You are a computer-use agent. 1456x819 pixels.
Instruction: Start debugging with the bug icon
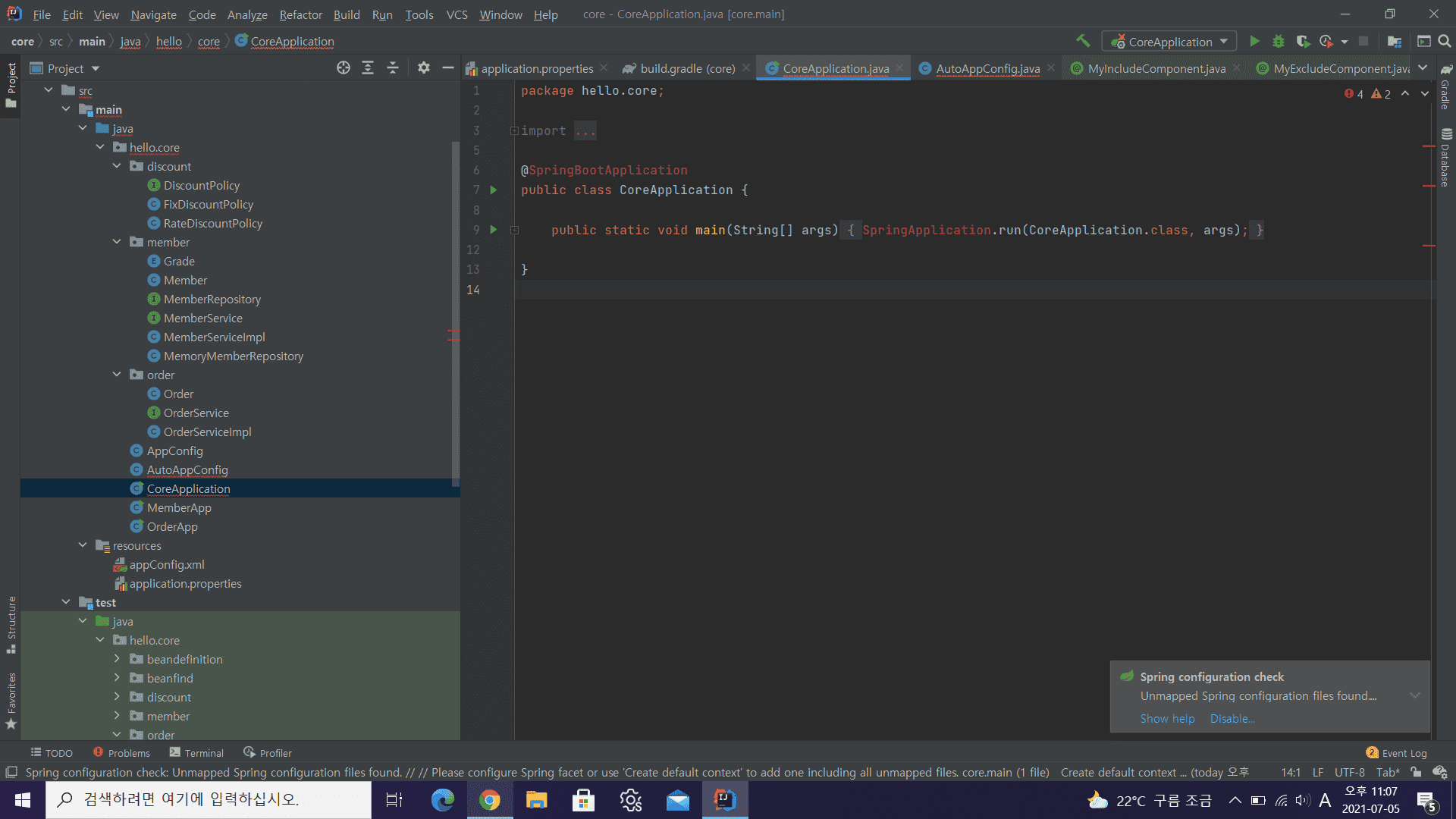pyautogui.click(x=1279, y=41)
